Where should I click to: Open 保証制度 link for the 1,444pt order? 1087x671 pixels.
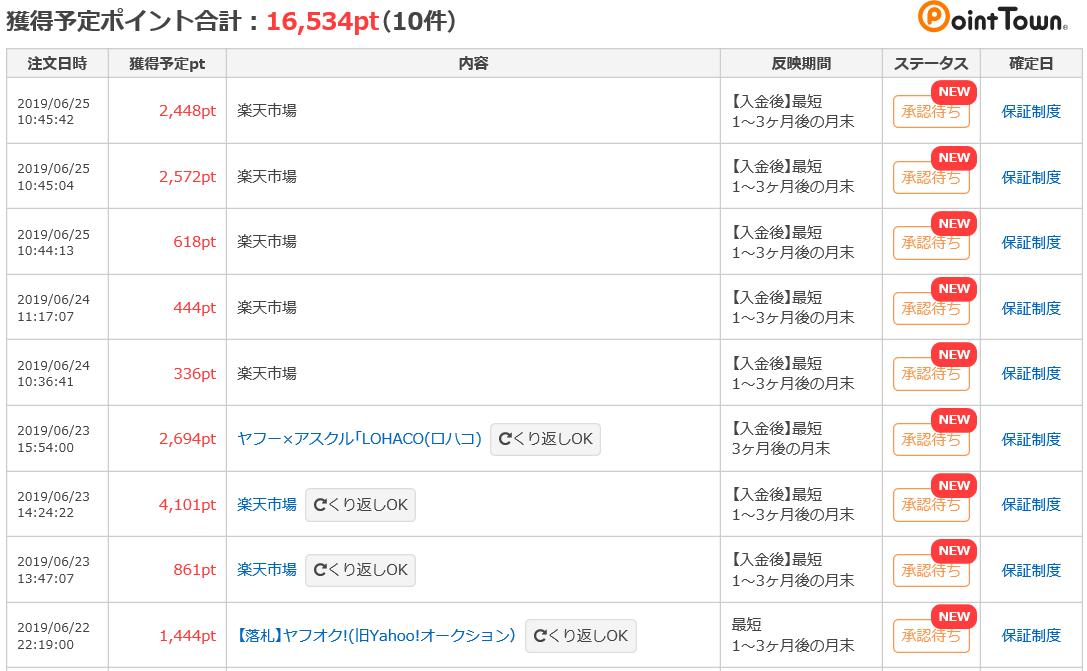(1032, 636)
